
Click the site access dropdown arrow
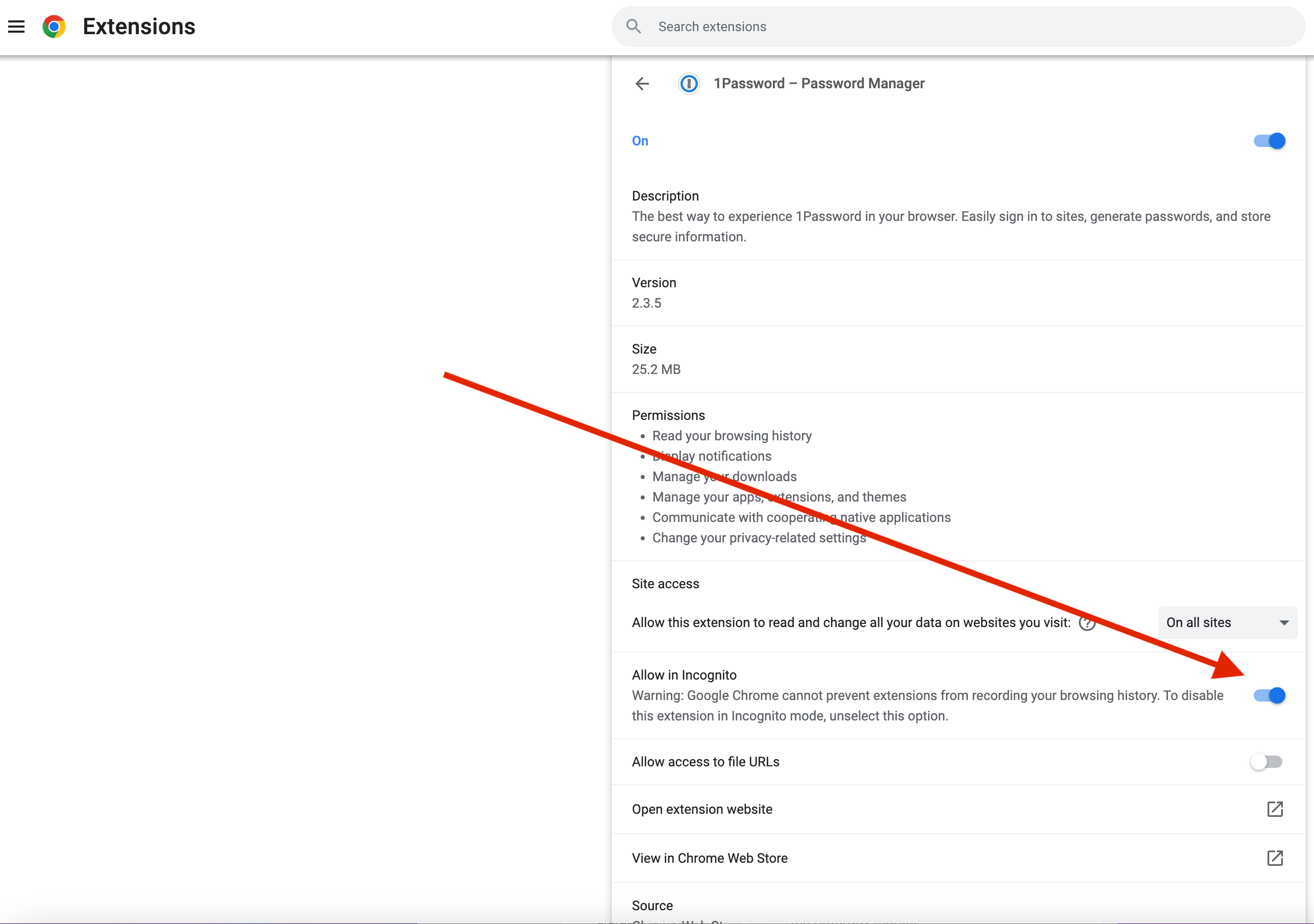[1284, 622]
